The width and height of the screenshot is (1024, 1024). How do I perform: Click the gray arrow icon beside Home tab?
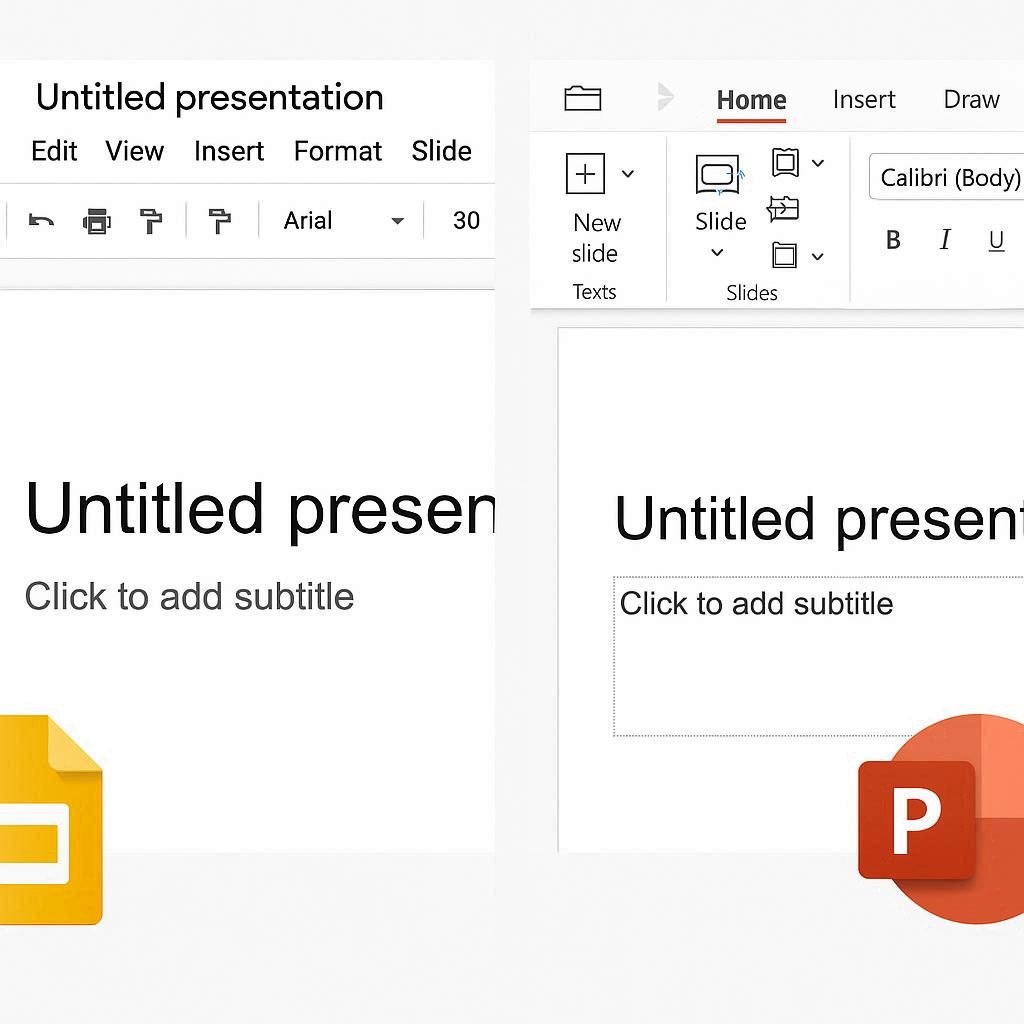(665, 97)
